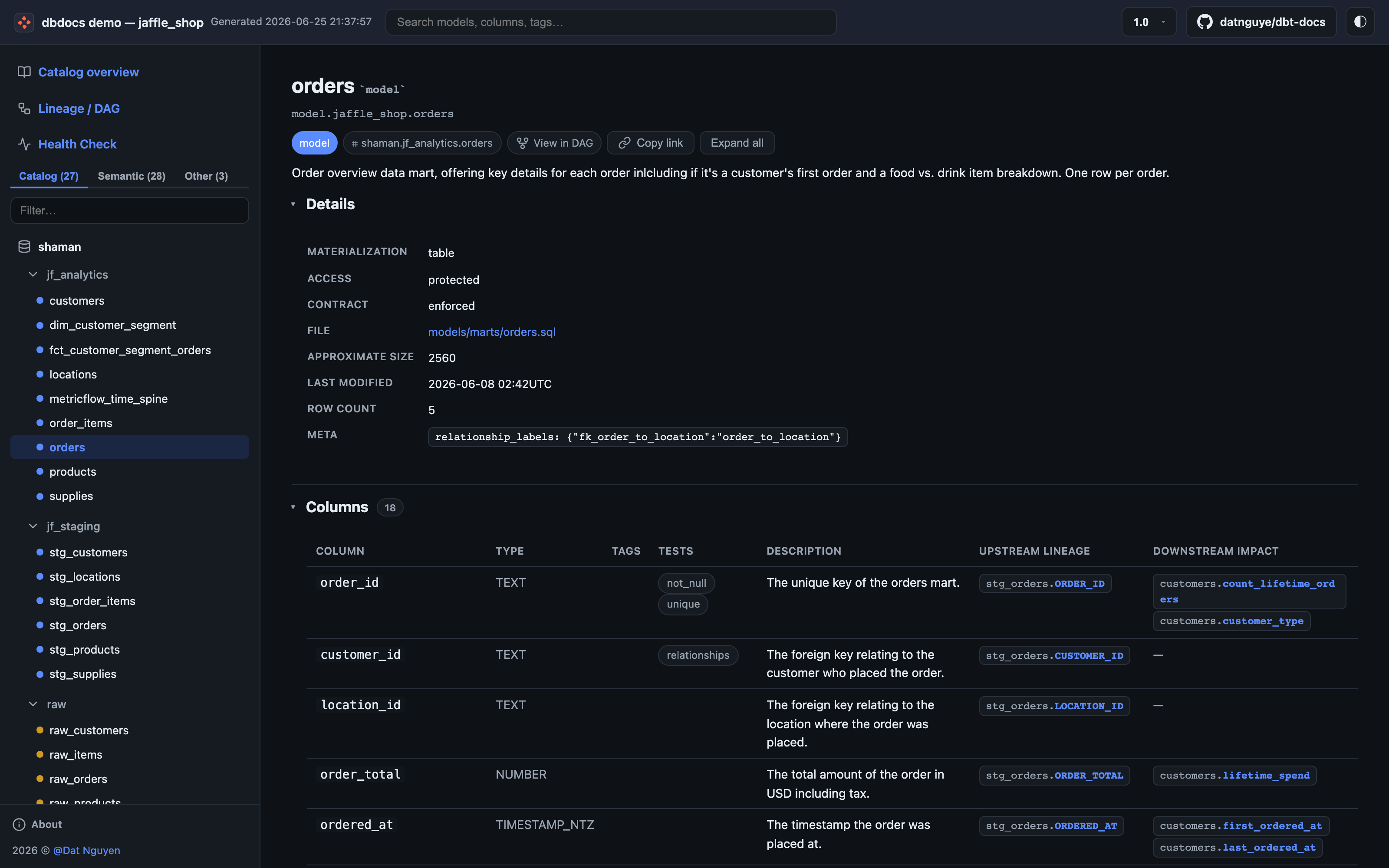Screen dimensions: 1389x868
Task: Open the version 1.0 dropdown
Action: pos(1149,22)
